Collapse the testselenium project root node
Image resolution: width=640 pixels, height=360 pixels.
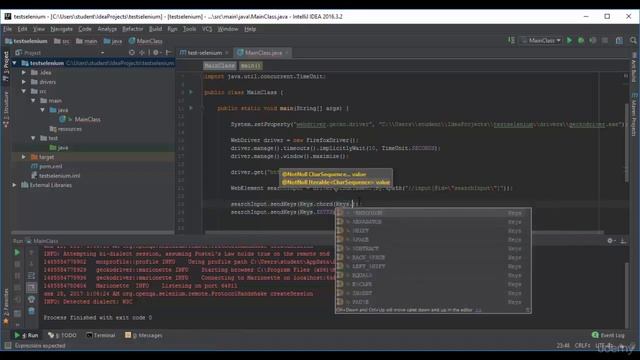(x=15, y=63)
